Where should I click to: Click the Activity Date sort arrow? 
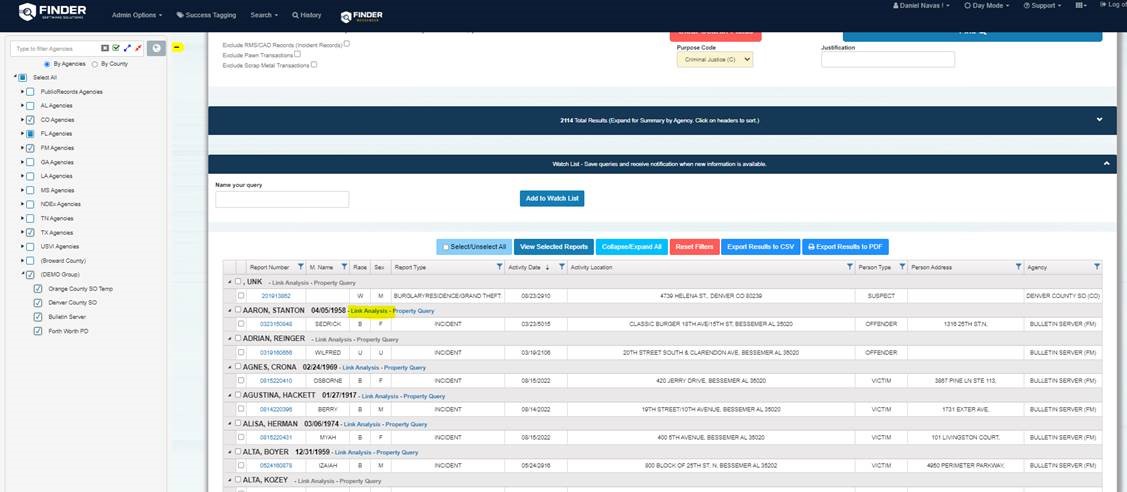point(548,268)
